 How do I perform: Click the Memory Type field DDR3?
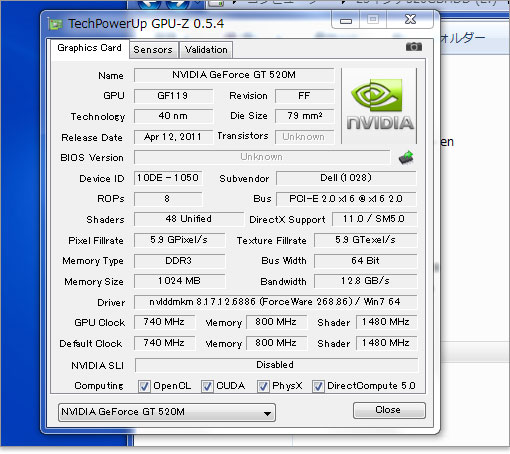click(179, 261)
